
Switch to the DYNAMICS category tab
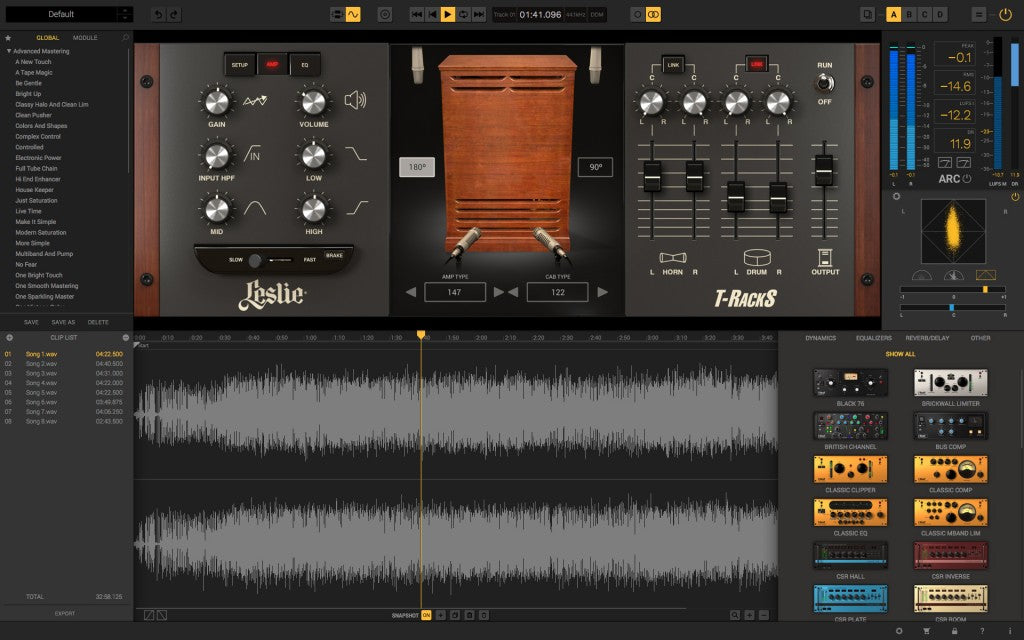tap(820, 338)
